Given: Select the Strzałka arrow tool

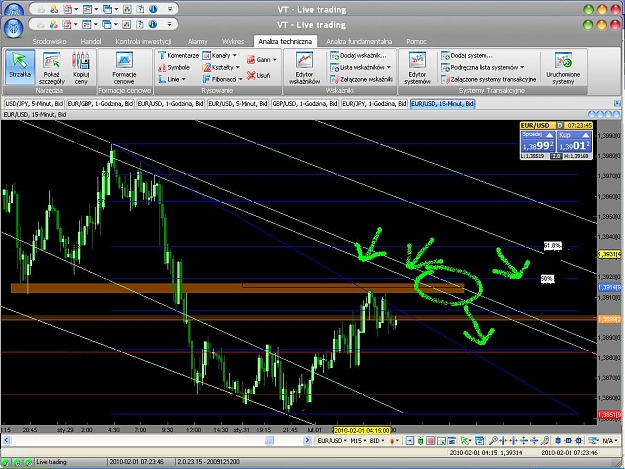Looking at the screenshot, I should tap(20, 67).
